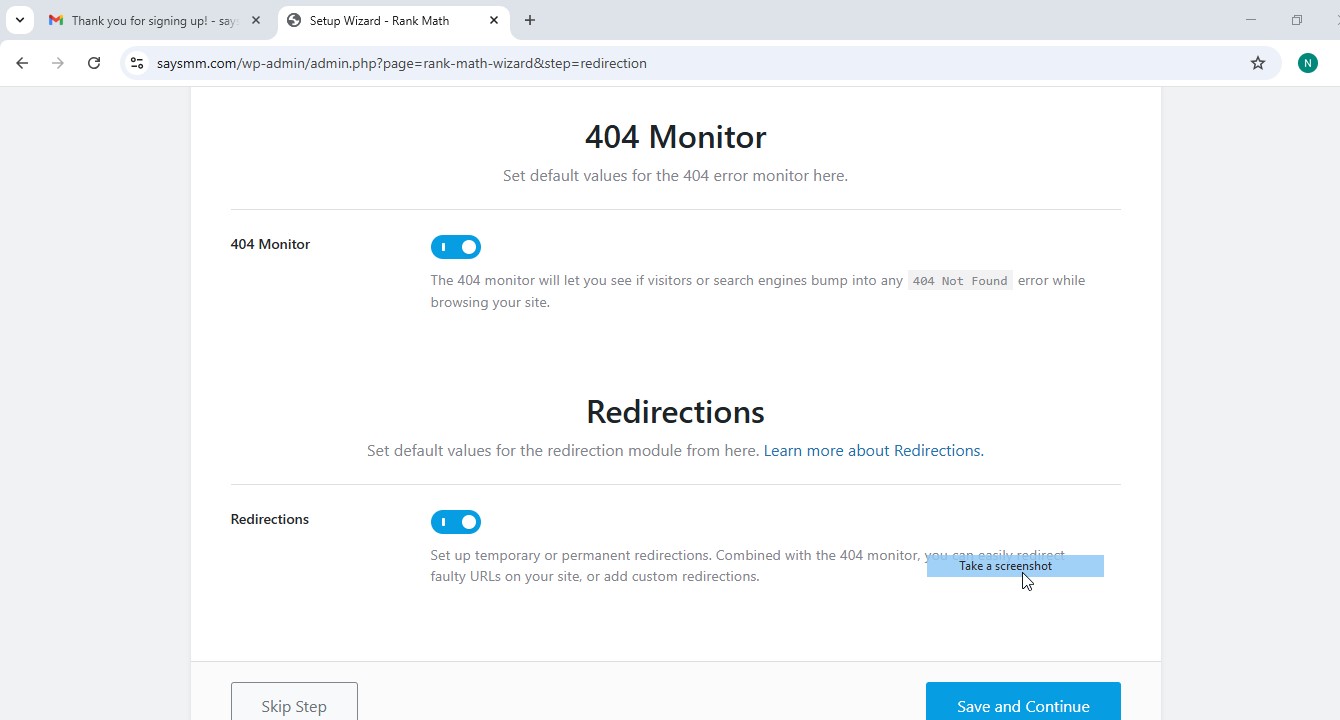Click the Skip Step button
Image resolution: width=1340 pixels, height=720 pixels.
coord(294,705)
